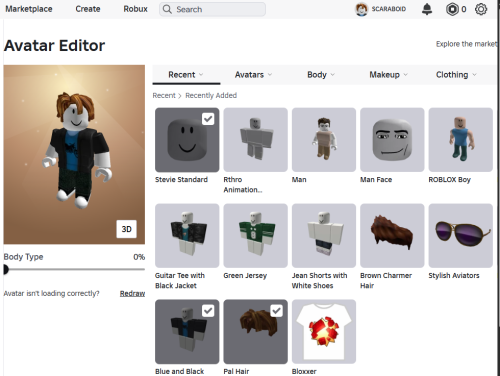Click the Stevie Standard item name
This screenshot has width=500, height=376.
pos(181,180)
